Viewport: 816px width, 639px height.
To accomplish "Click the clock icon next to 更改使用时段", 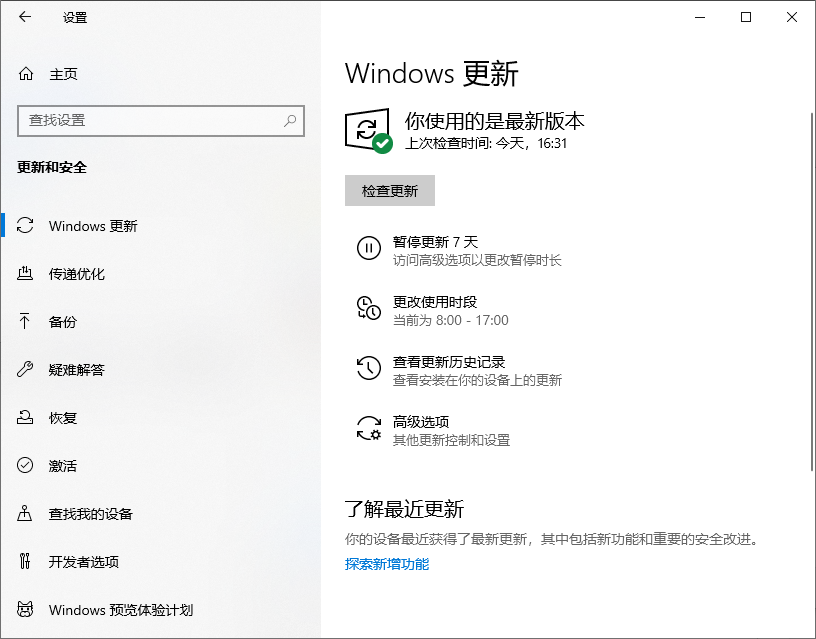I will (368, 308).
